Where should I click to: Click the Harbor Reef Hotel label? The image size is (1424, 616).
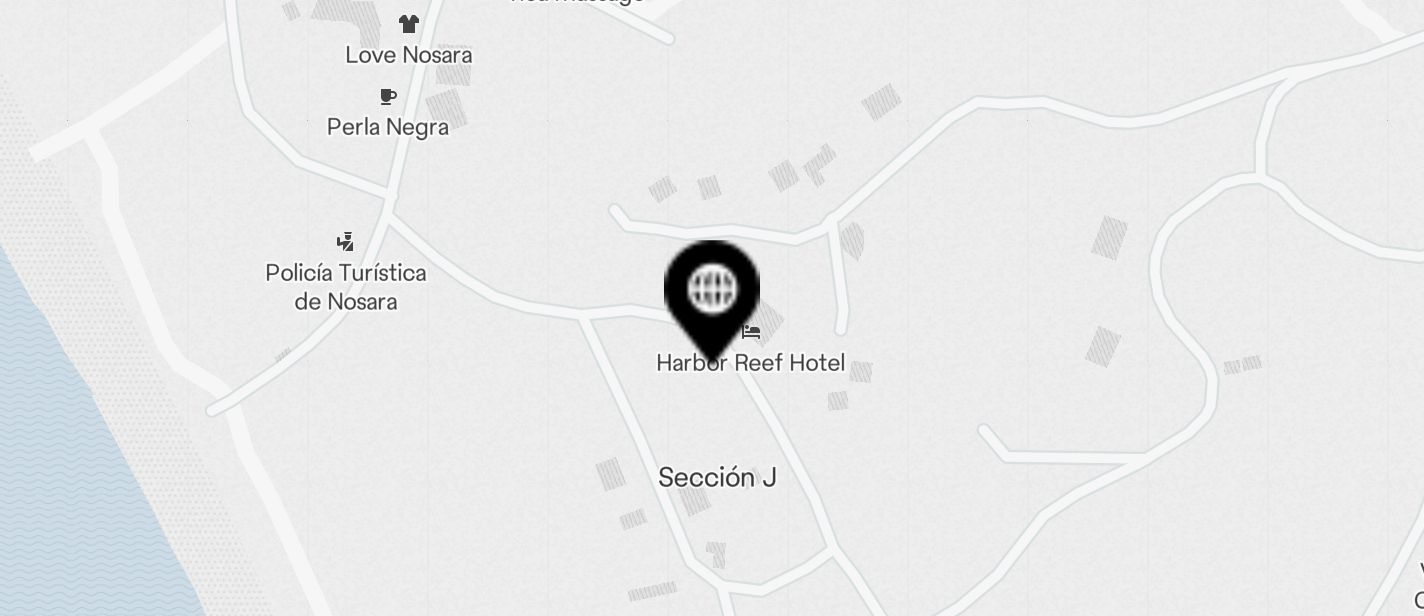click(x=751, y=363)
